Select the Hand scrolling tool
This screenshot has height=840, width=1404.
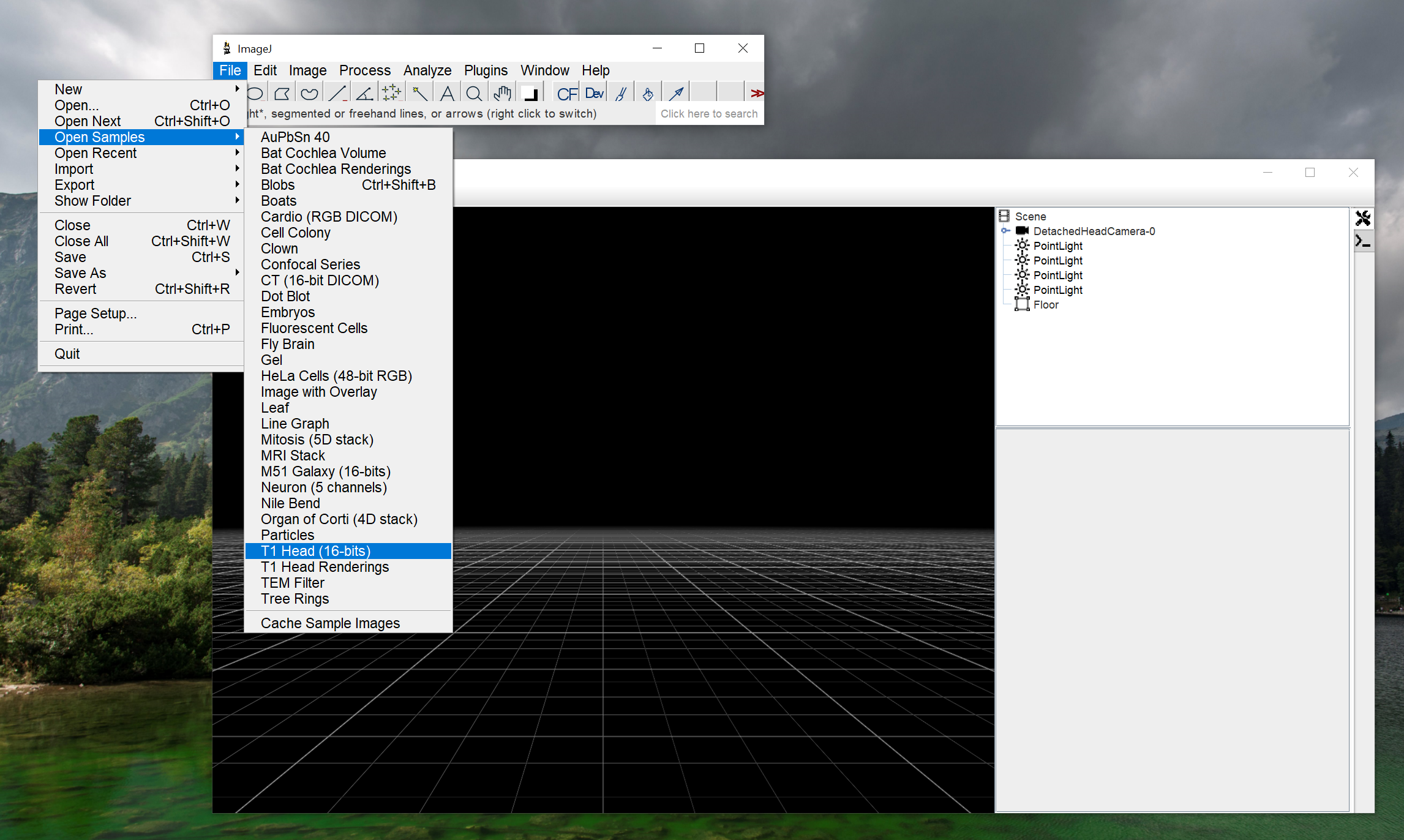tap(502, 94)
